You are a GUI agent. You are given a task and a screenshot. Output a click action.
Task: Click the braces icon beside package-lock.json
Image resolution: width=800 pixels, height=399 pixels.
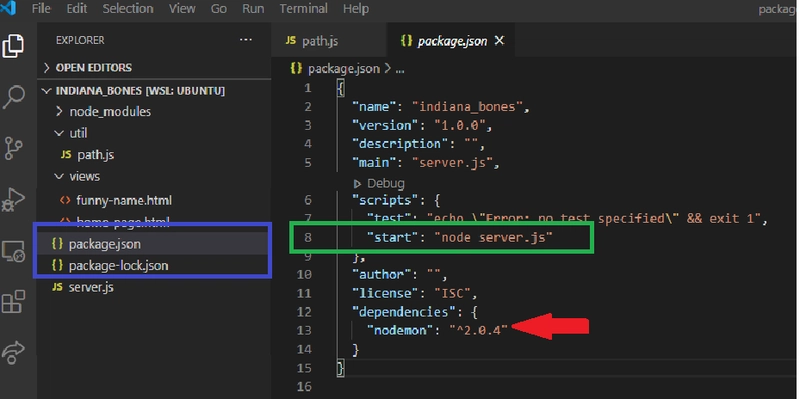tap(58, 265)
